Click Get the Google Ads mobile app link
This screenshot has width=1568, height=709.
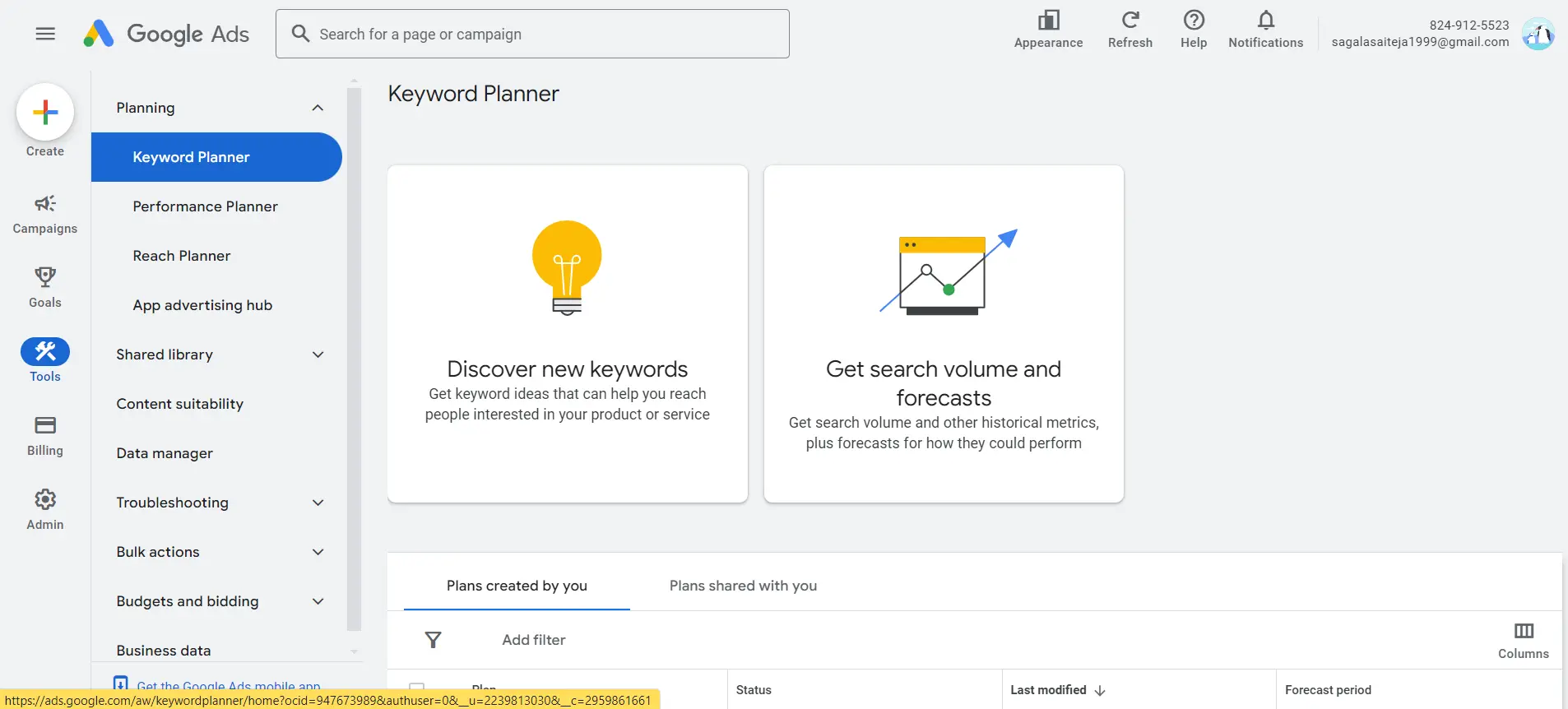point(229,684)
